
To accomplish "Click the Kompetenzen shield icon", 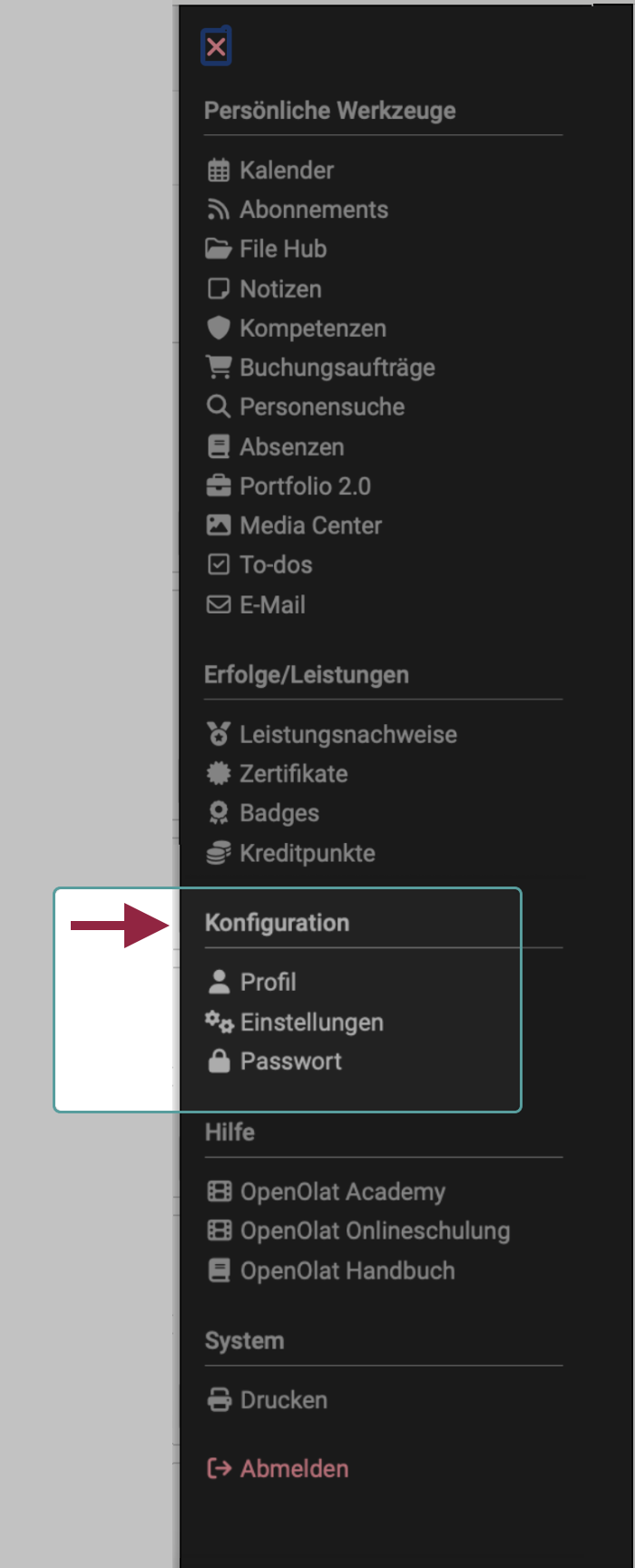I will point(219,328).
